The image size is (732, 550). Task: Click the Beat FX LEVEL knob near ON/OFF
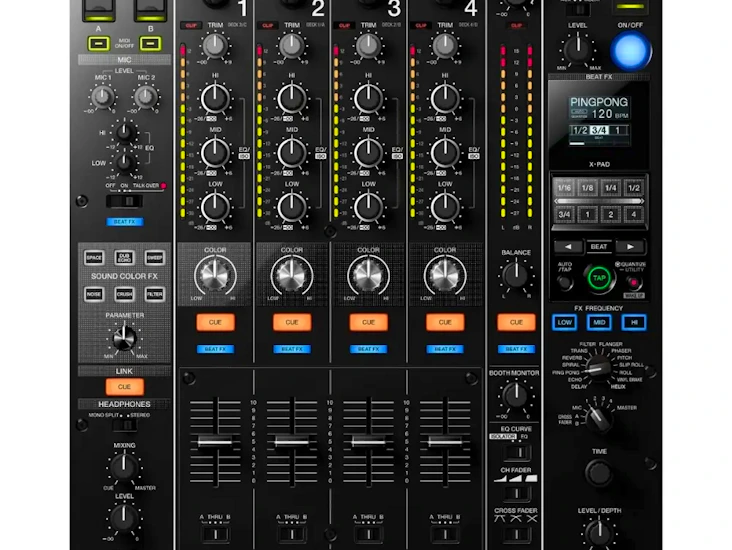coord(578,50)
